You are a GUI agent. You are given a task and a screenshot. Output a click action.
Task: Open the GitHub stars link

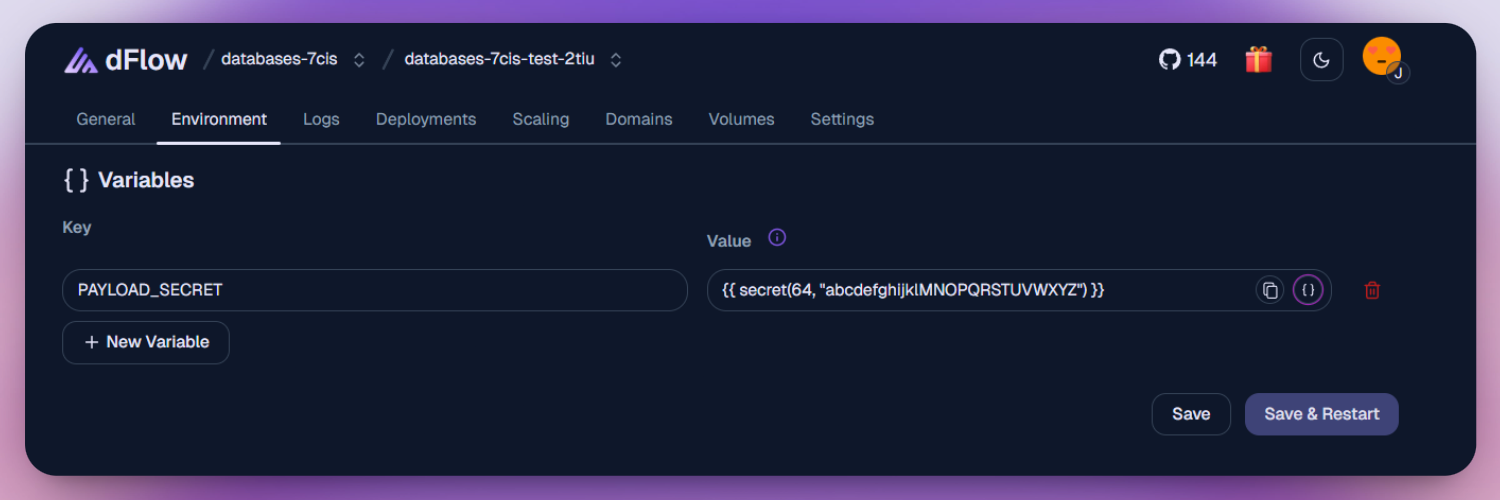tap(1188, 60)
